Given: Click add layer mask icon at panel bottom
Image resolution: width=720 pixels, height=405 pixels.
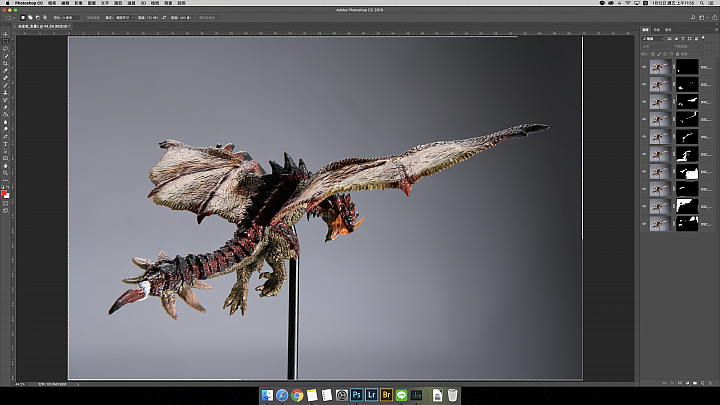Looking at the screenshot, I should click(680, 382).
